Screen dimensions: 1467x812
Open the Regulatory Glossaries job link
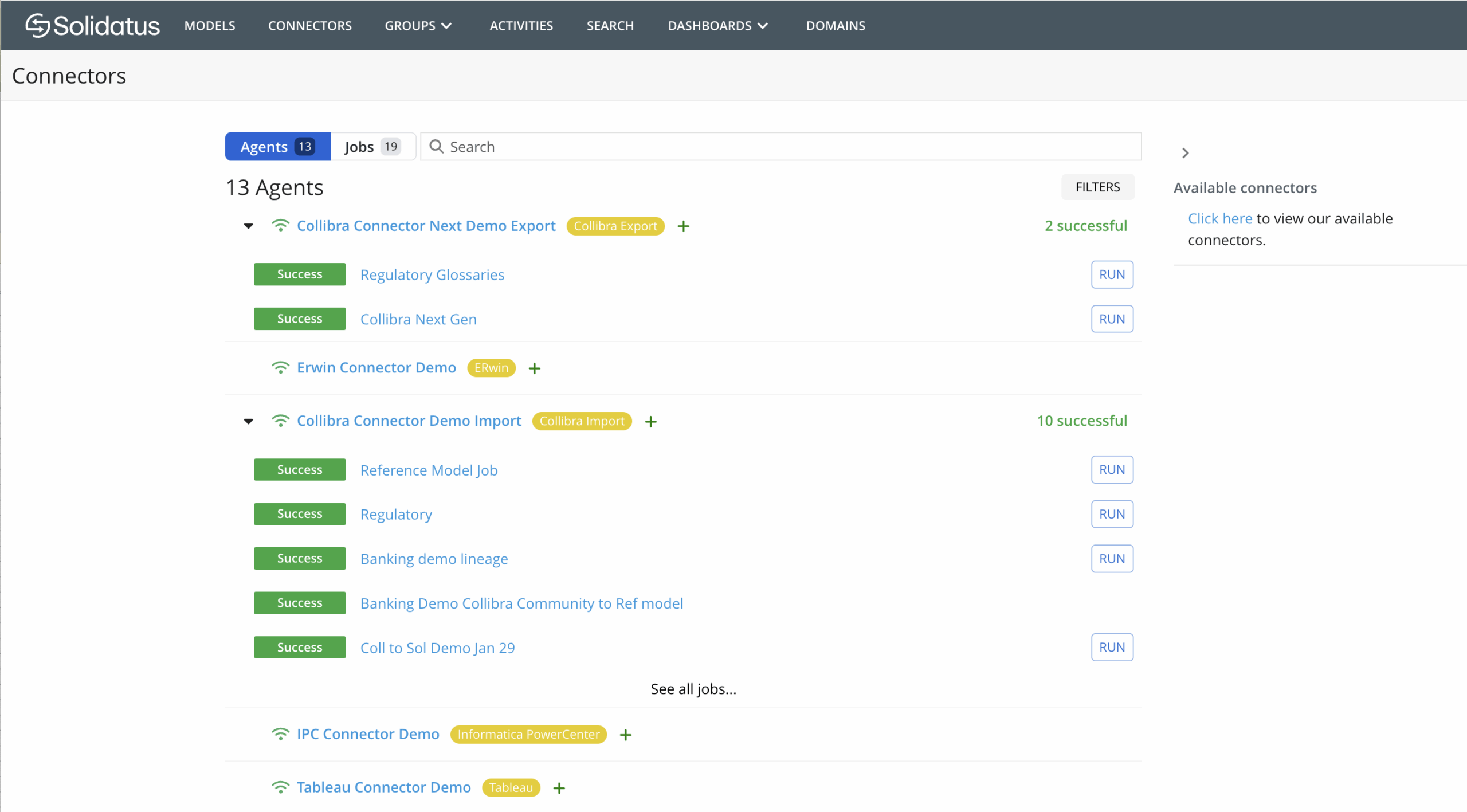tap(433, 275)
